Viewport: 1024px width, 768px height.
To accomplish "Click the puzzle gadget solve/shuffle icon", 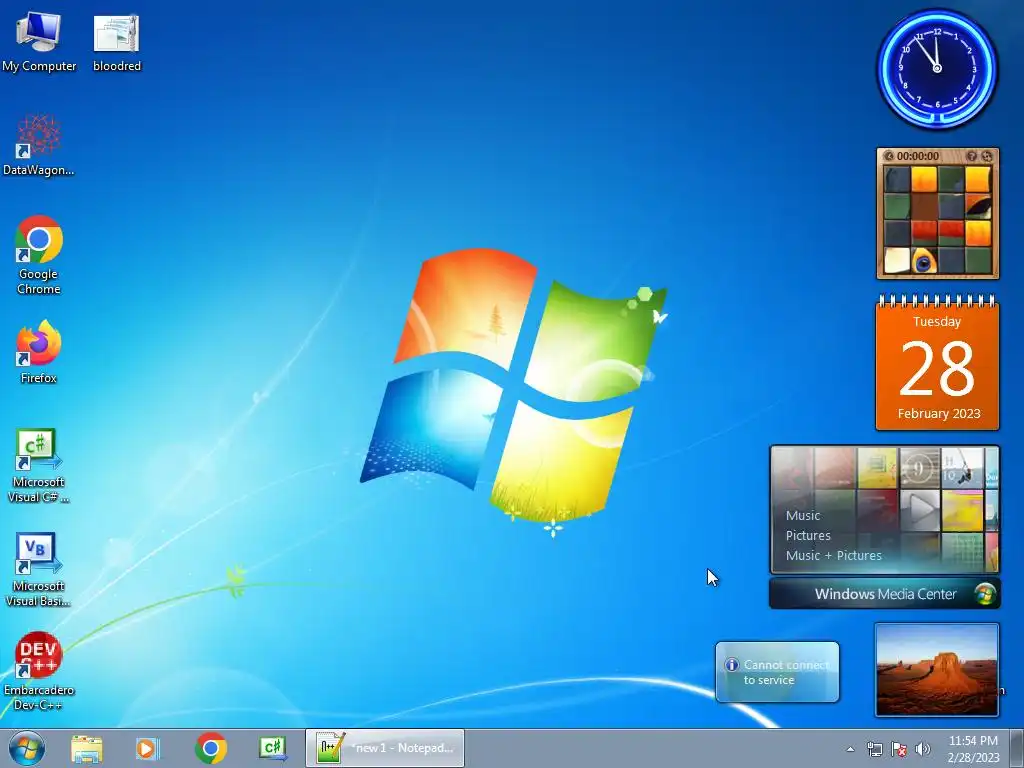I will pos(987,156).
